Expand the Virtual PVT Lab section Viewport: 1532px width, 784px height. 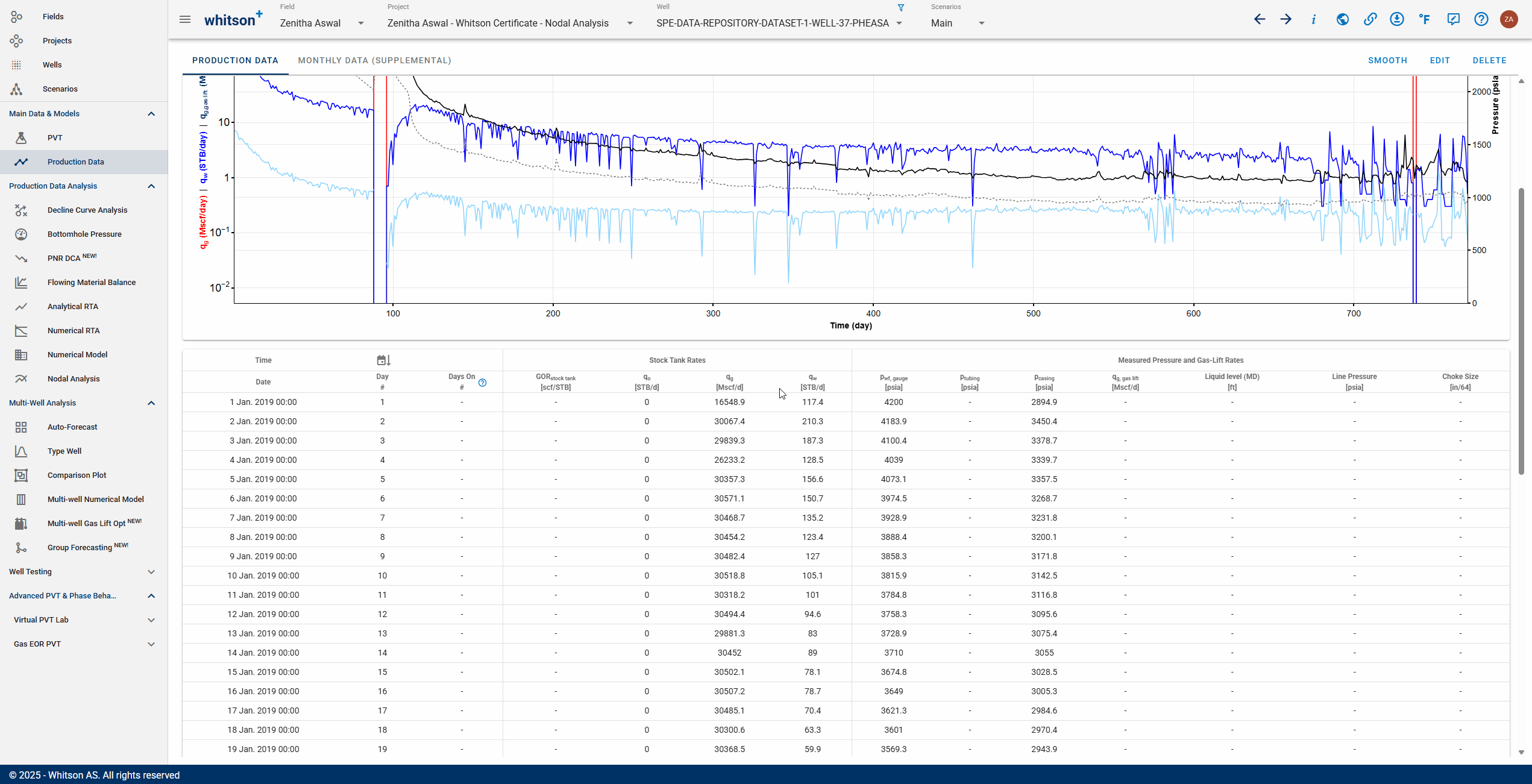(151, 620)
